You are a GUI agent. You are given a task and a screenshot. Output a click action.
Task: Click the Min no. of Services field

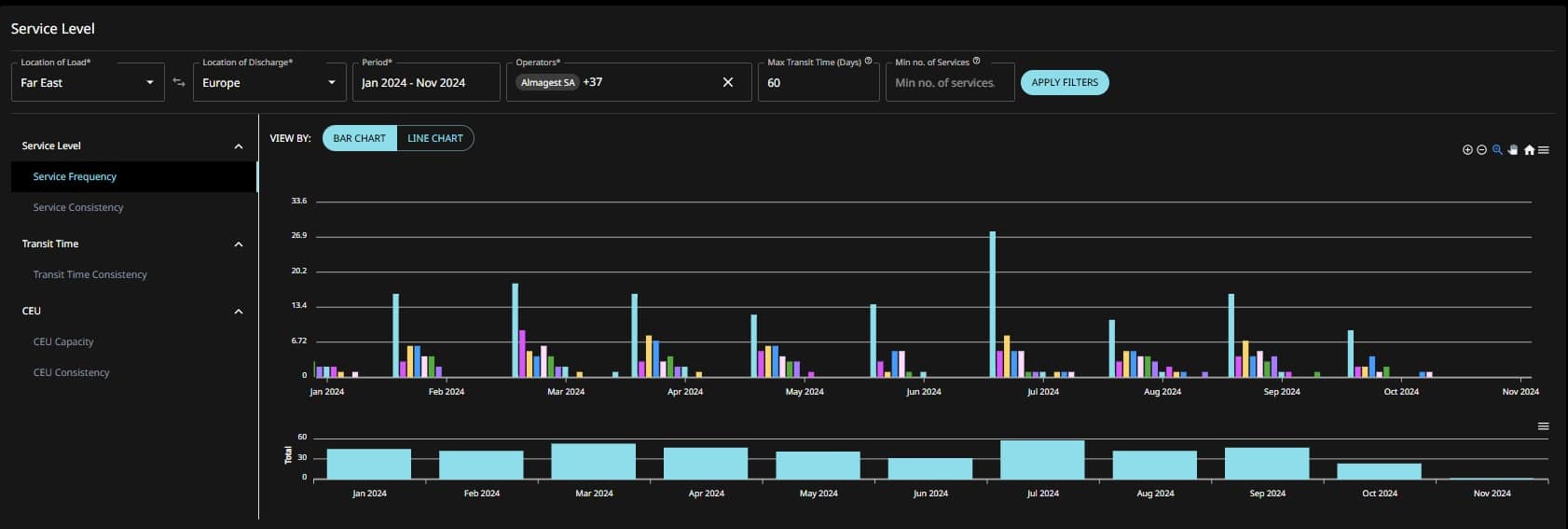(949, 83)
